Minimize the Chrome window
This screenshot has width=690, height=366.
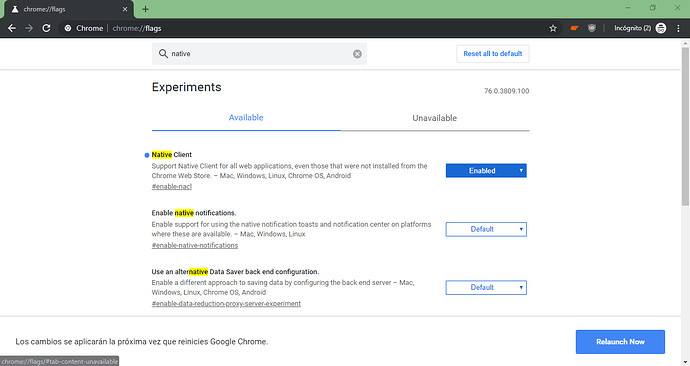(x=628, y=8)
